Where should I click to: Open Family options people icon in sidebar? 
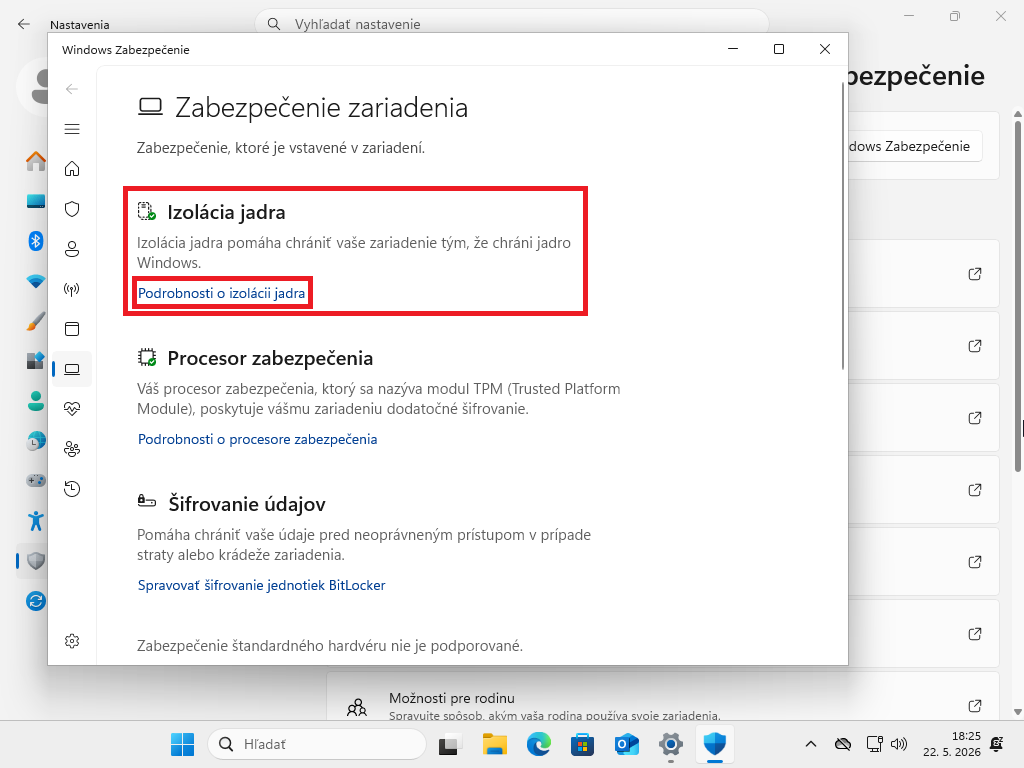tap(72, 449)
